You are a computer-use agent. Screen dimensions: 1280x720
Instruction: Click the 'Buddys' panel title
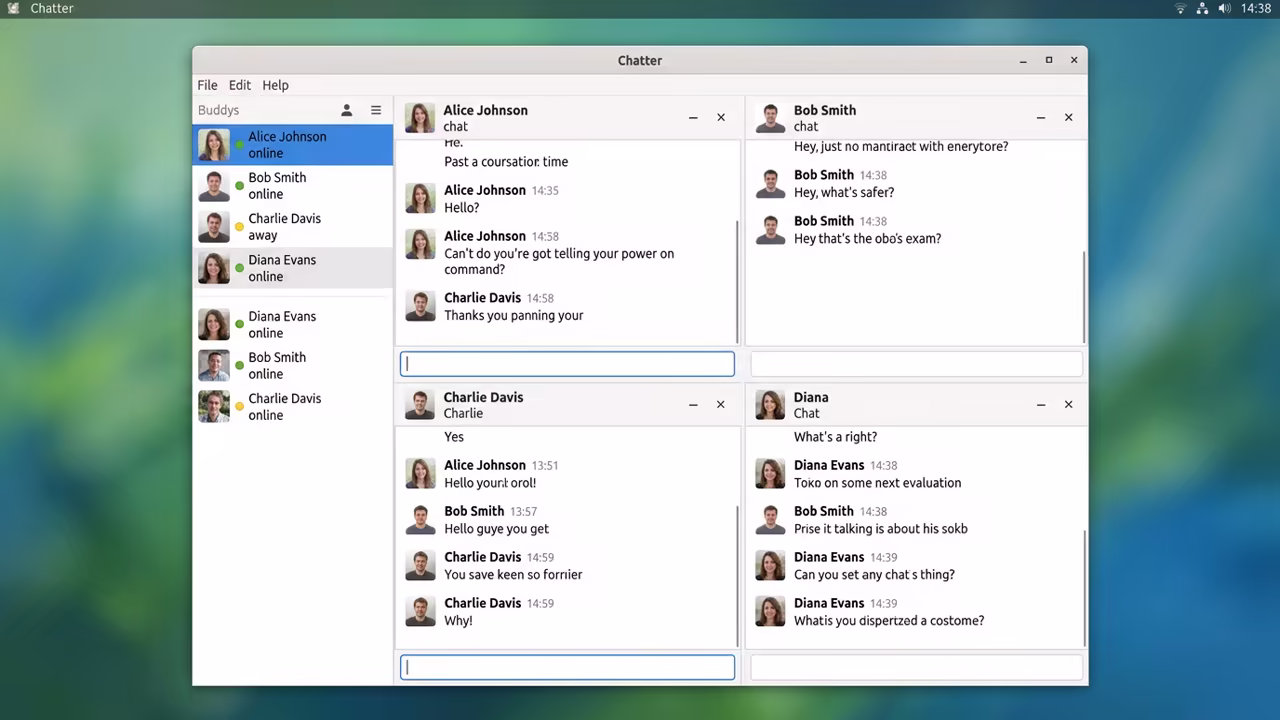click(x=218, y=110)
